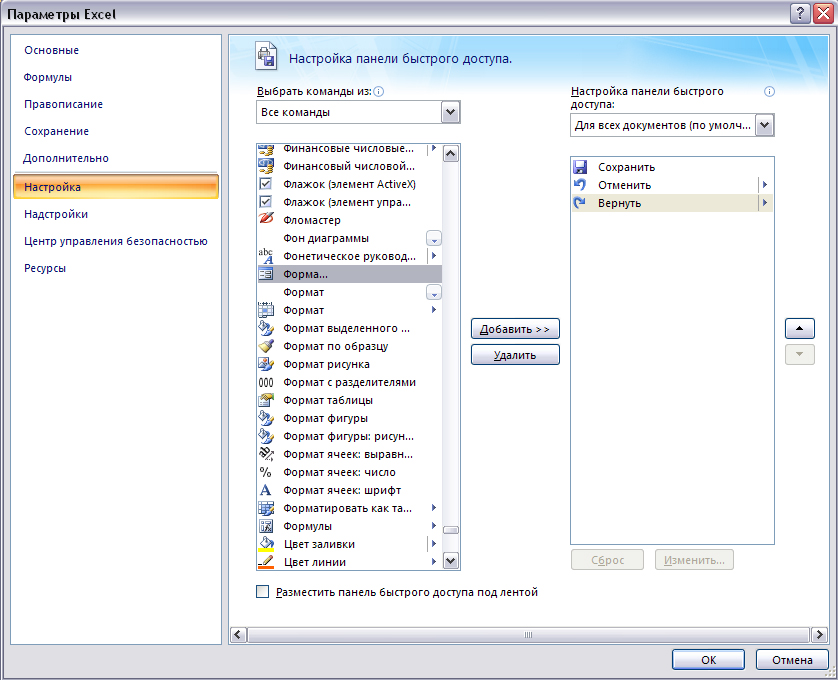838x680 pixels.
Task: Enable Разместить панель быстрого доступа под лентой
Action: click(262, 592)
